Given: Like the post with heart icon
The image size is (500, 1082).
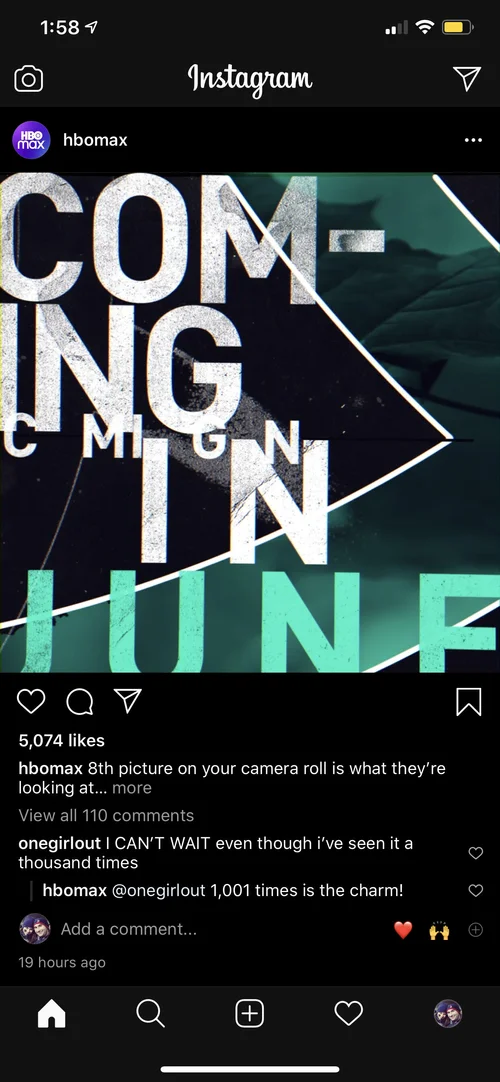Looking at the screenshot, I should coord(31,701).
